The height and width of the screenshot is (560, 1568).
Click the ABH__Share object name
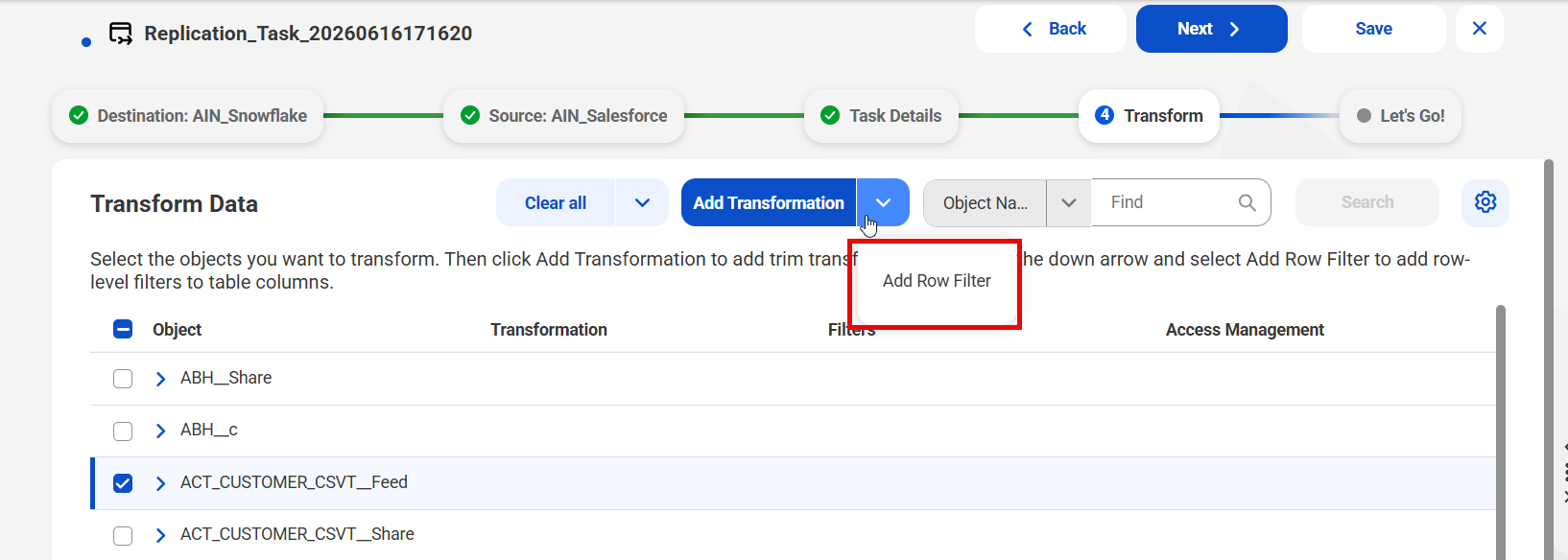coord(226,378)
